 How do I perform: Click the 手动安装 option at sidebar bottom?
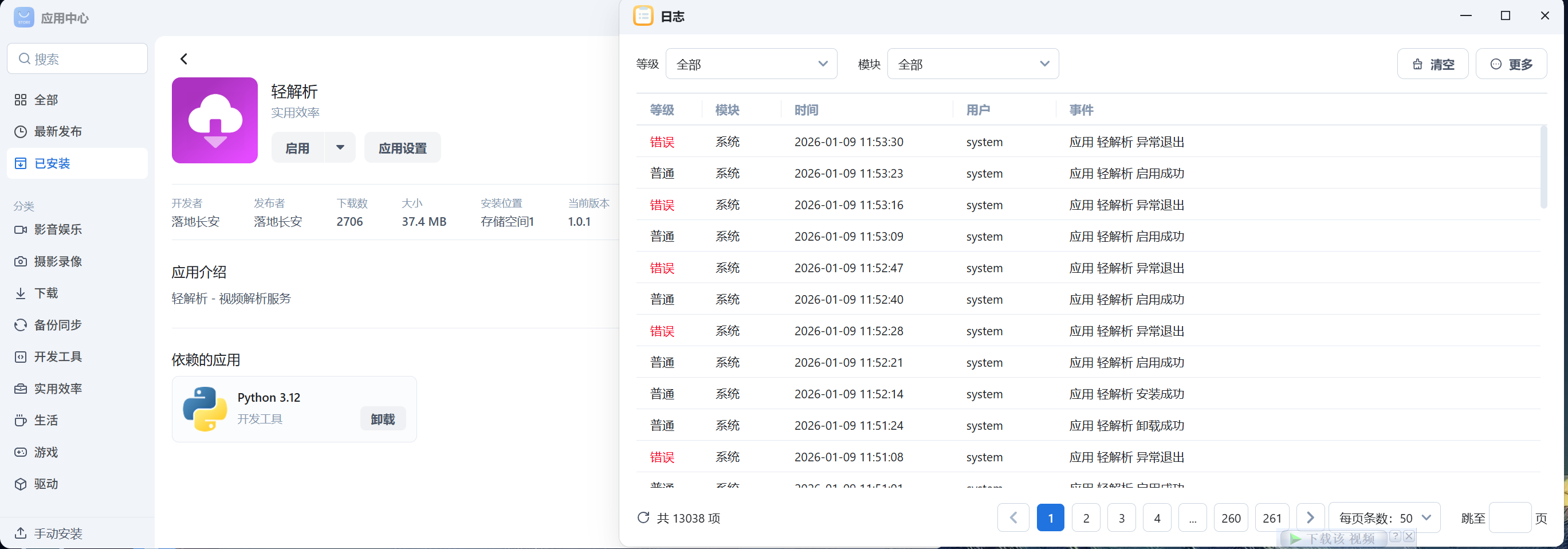58,533
